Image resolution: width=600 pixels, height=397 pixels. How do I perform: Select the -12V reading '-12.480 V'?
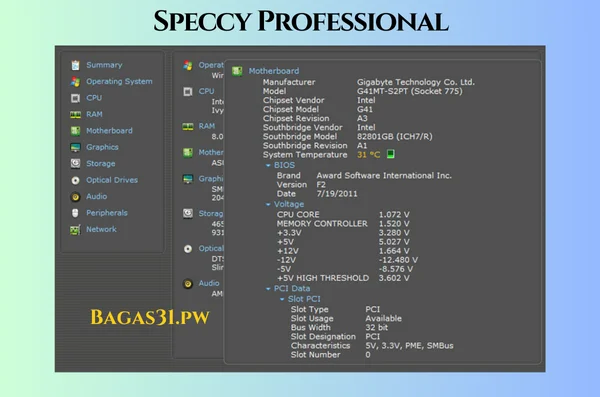[x=398, y=260]
